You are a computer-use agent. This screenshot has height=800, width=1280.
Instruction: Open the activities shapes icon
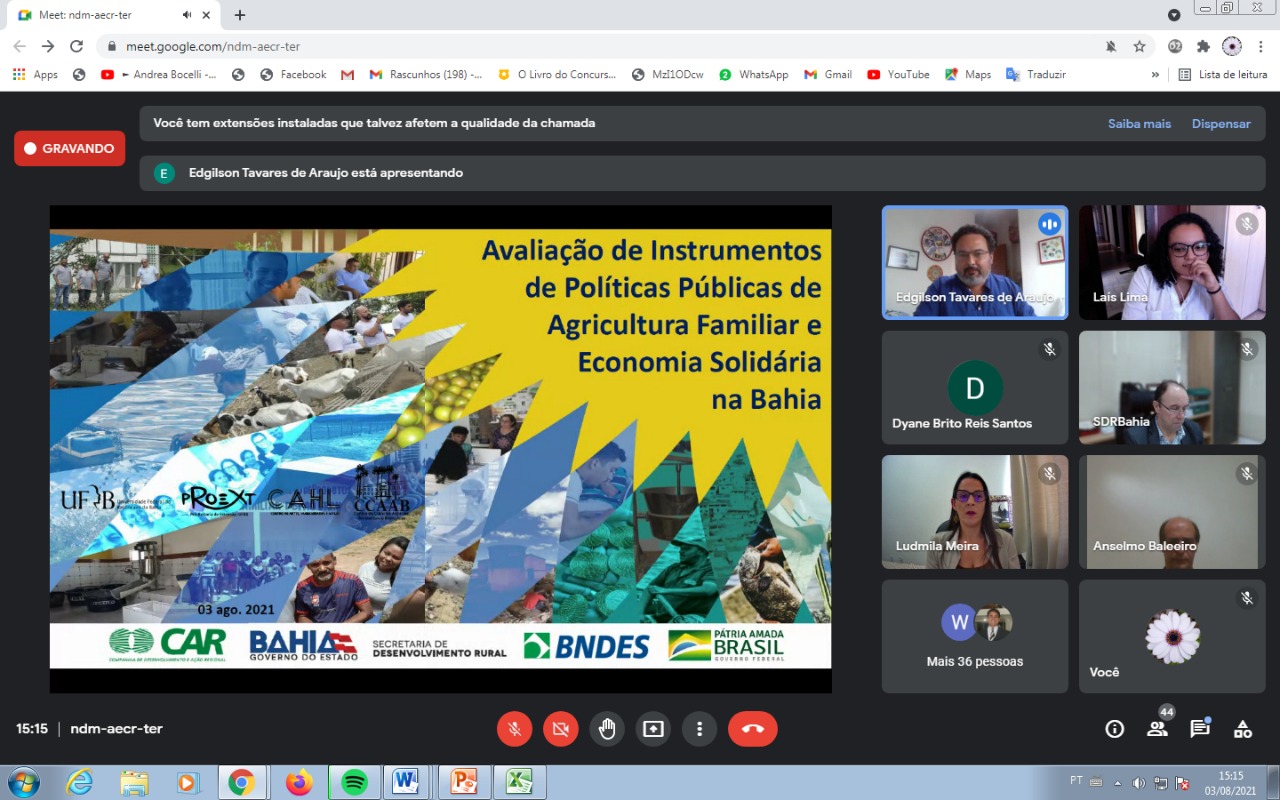(x=1242, y=729)
